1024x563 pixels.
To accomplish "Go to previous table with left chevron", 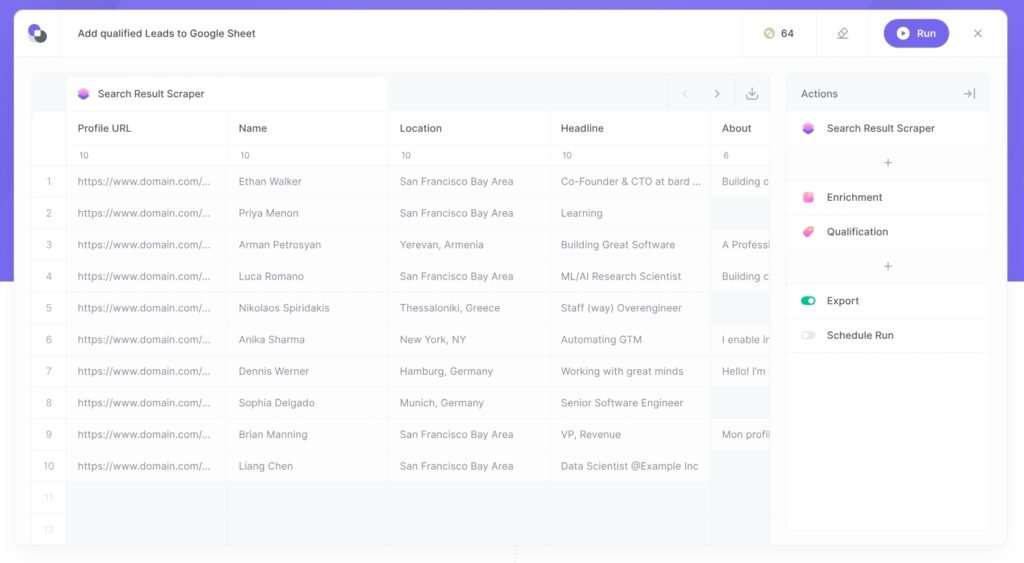I will coord(685,94).
